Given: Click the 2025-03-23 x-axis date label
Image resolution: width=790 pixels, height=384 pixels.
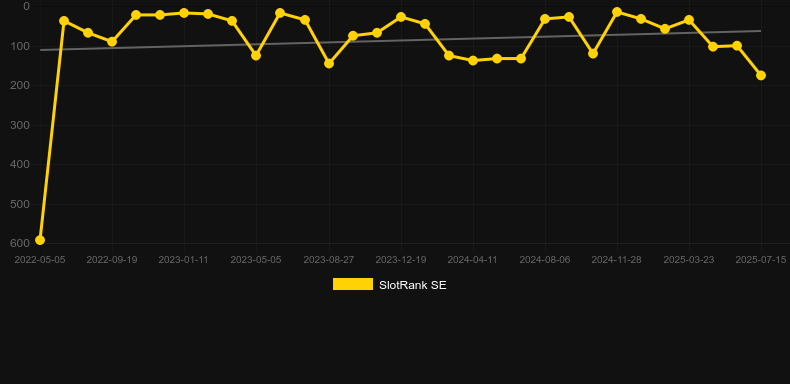Looking at the screenshot, I should pyautogui.click(x=689, y=260).
